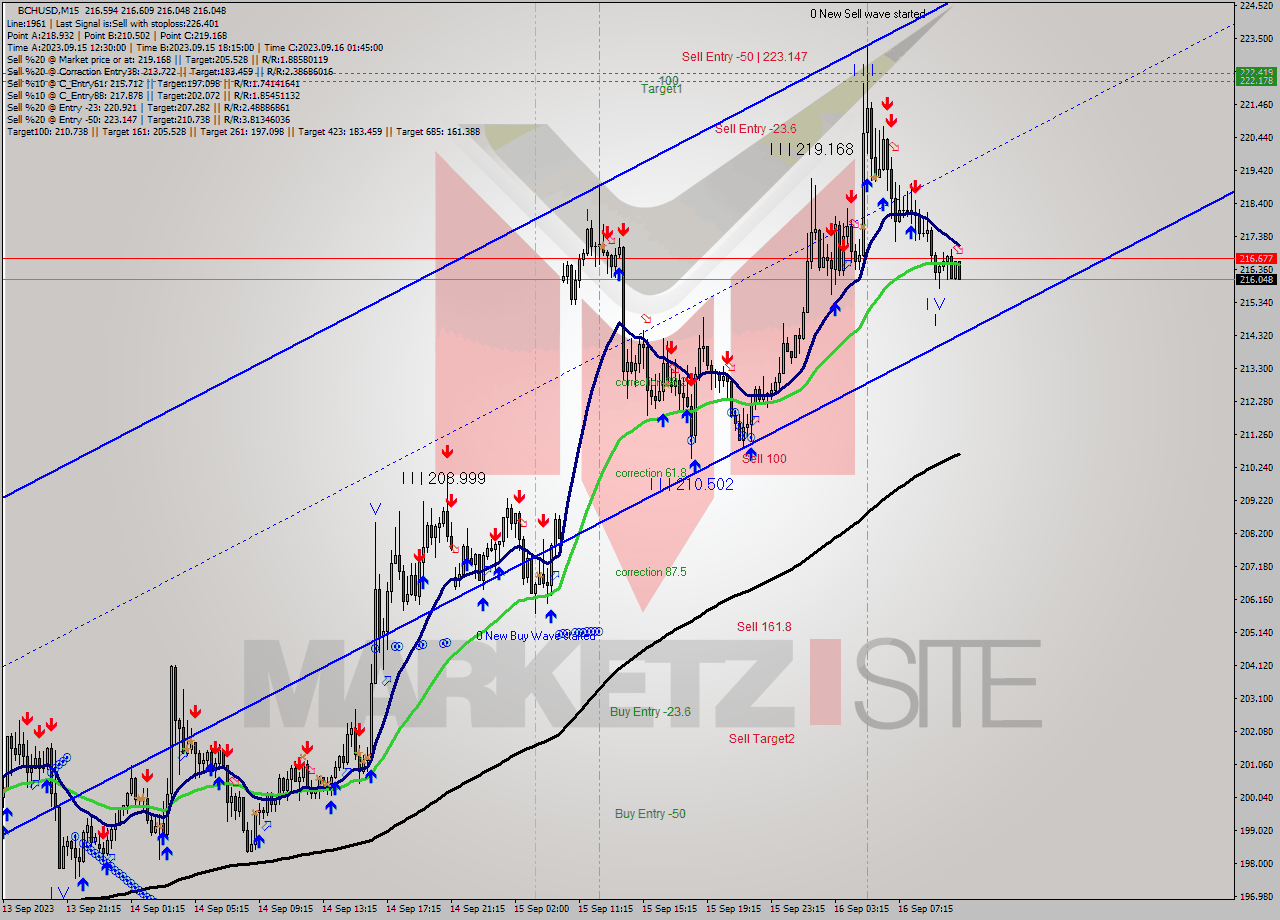Select the 'Buy Entry -50' label

650,814
